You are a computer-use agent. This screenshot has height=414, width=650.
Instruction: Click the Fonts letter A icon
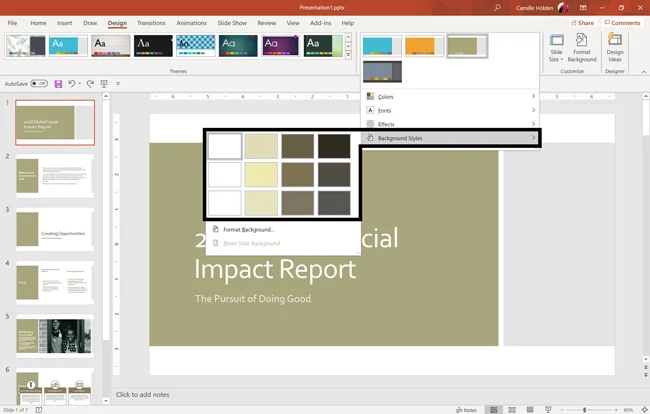pyautogui.click(x=370, y=110)
